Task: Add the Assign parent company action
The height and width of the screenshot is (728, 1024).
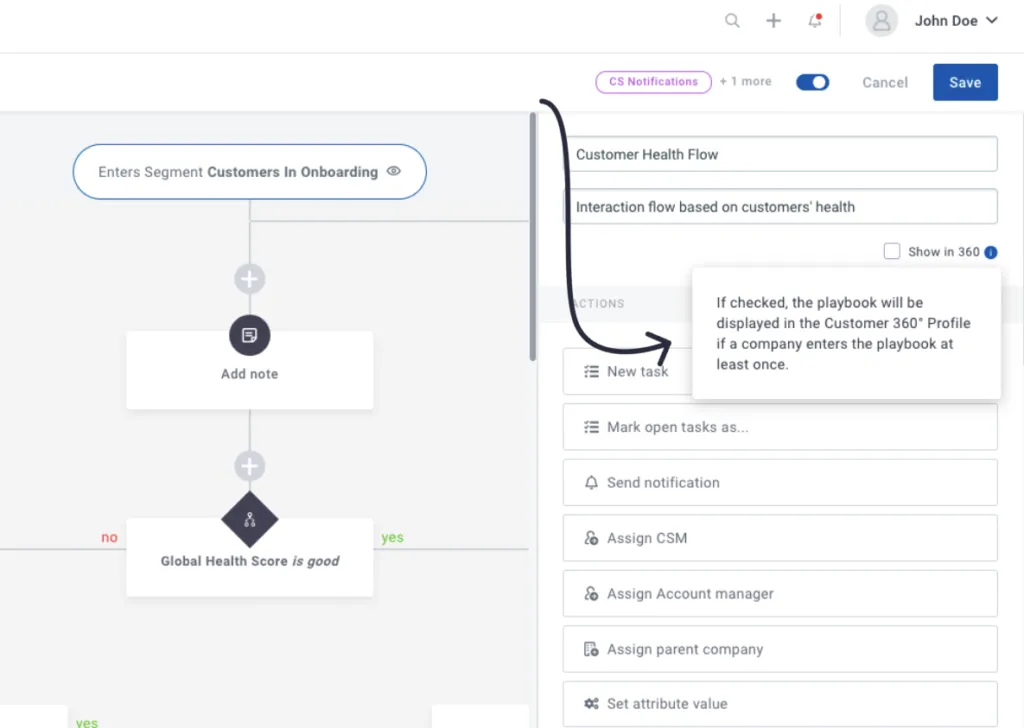Action: click(x=780, y=649)
